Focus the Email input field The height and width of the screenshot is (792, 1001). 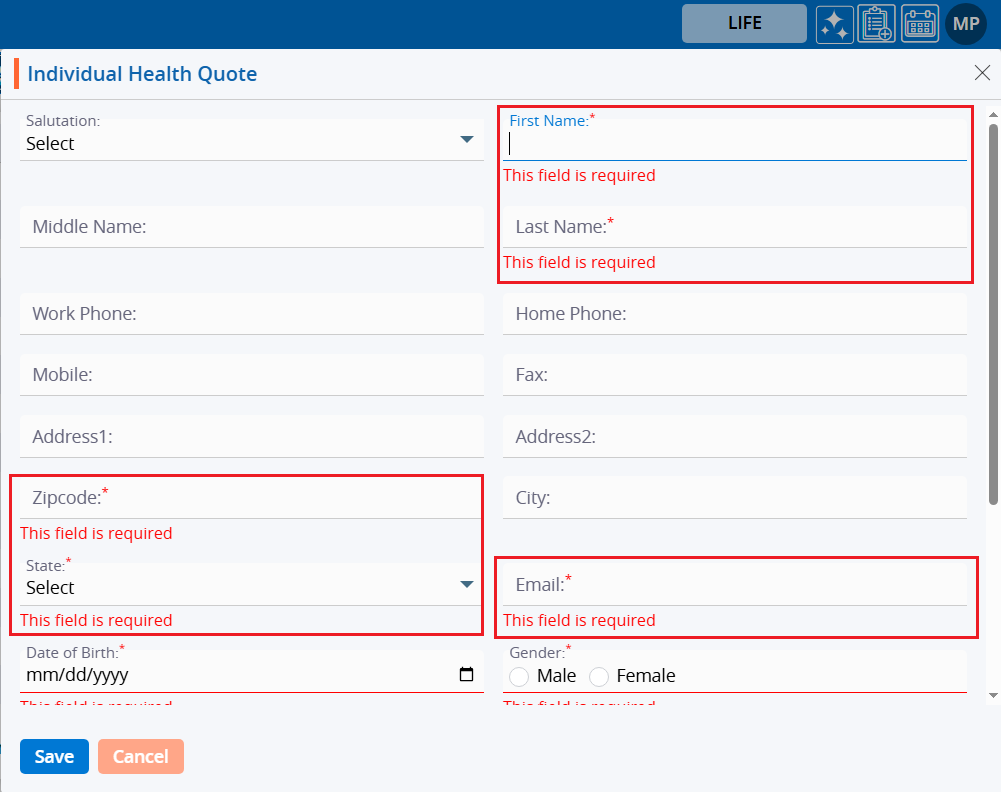(735, 585)
